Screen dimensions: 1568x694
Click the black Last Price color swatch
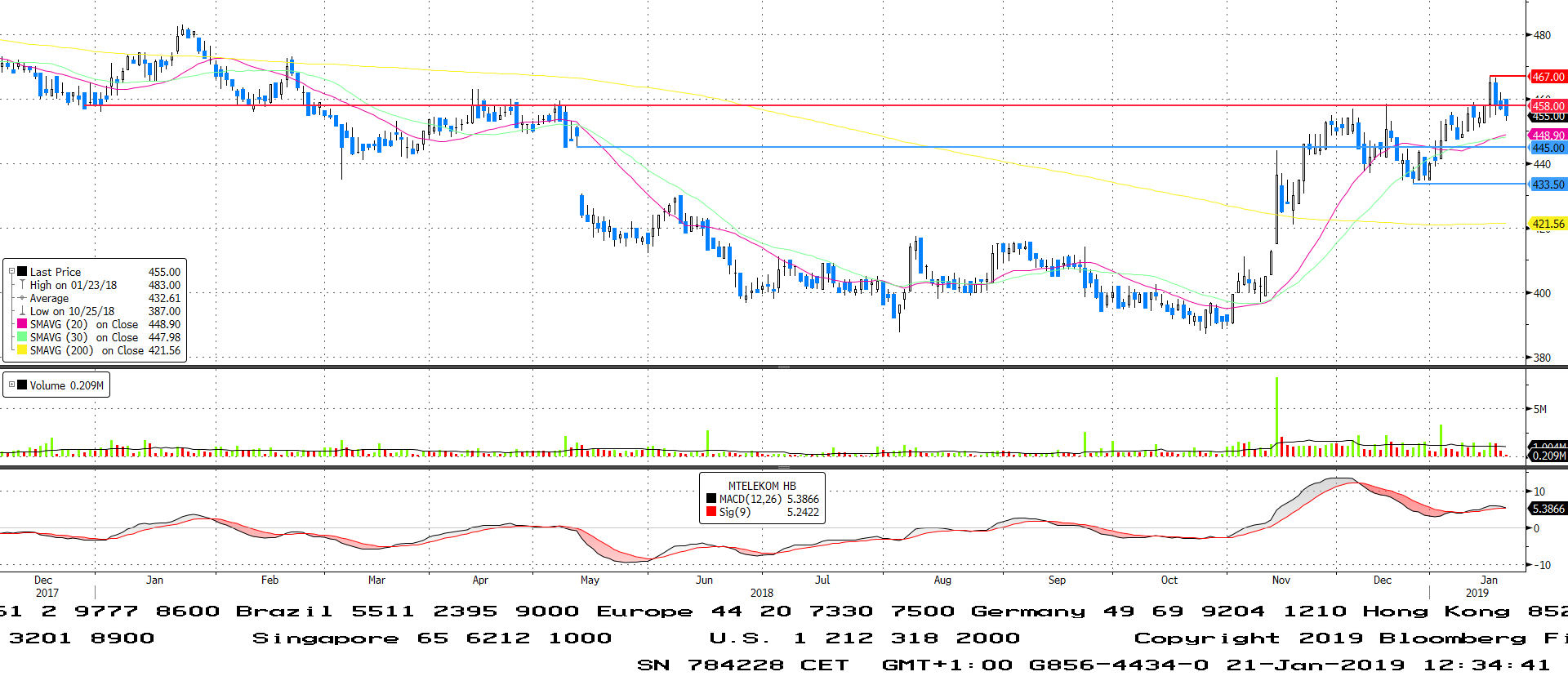(x=22, y=271)
